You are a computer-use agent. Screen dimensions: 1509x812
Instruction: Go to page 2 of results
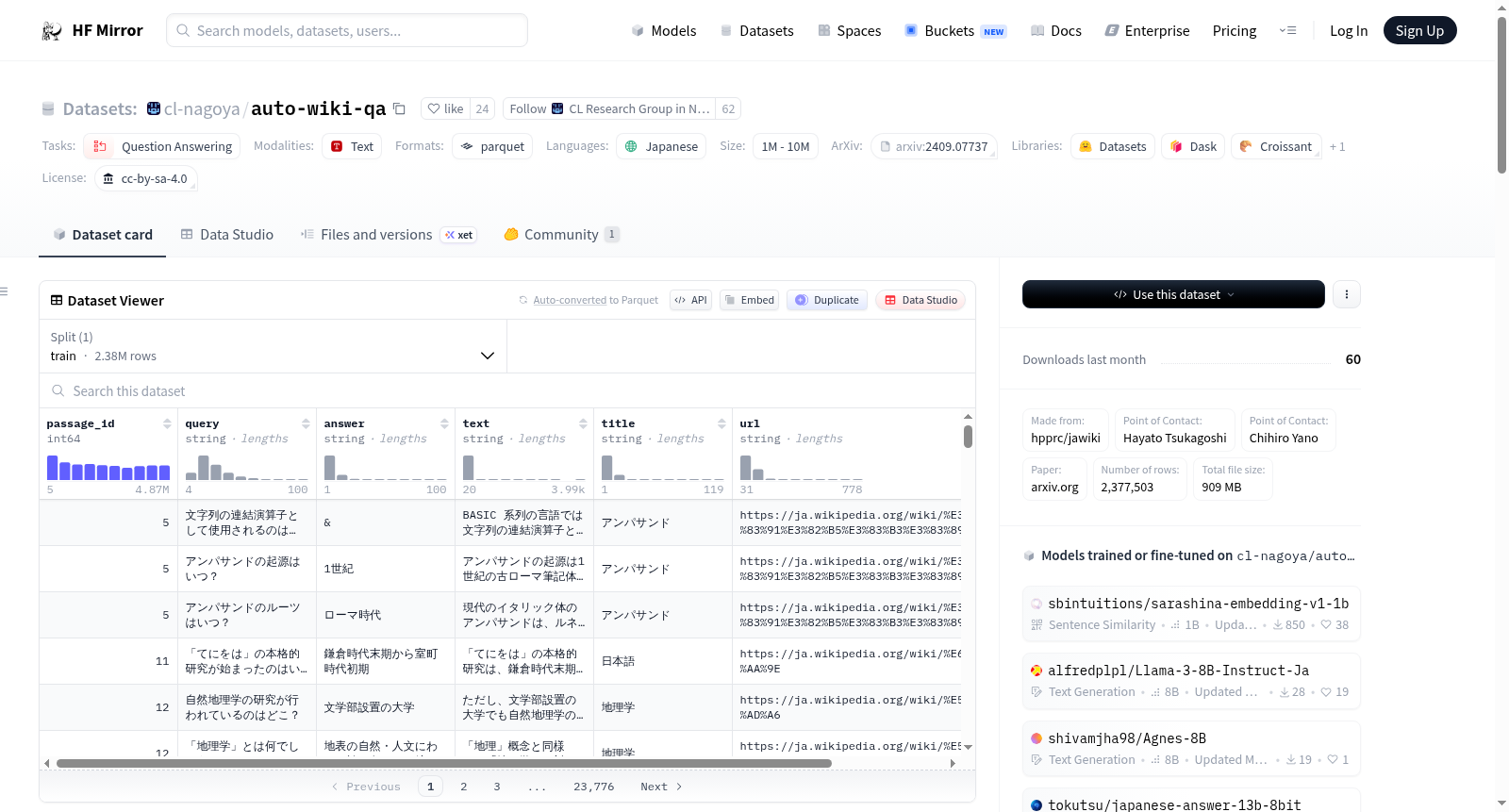pos(463,787)
